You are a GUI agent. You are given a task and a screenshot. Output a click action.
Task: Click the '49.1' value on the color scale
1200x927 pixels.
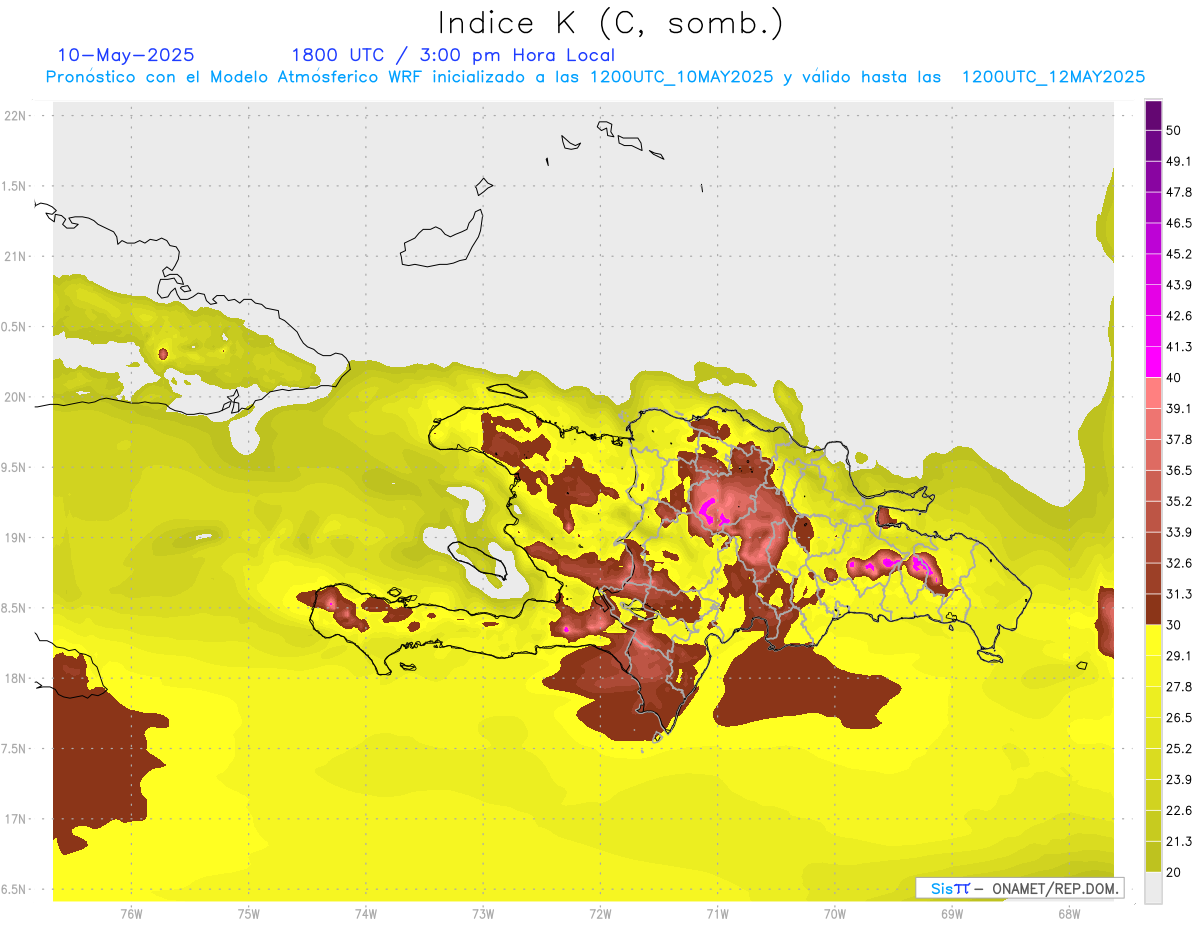(x=1179, y=161)
